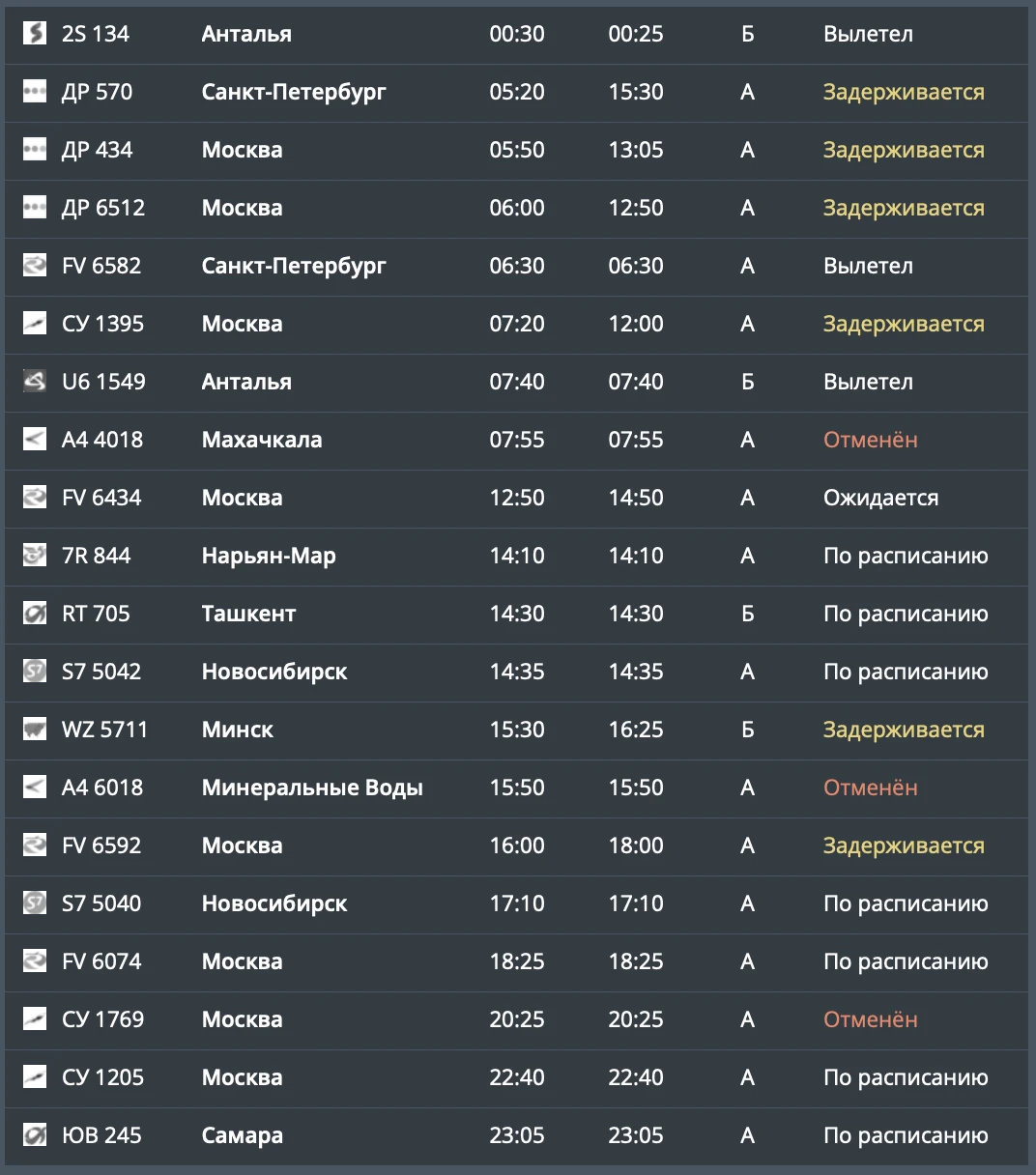
Task: Click the airline icon for A4 4018 Махачкала
Action: pyautogui.click(x=35, y=440)
